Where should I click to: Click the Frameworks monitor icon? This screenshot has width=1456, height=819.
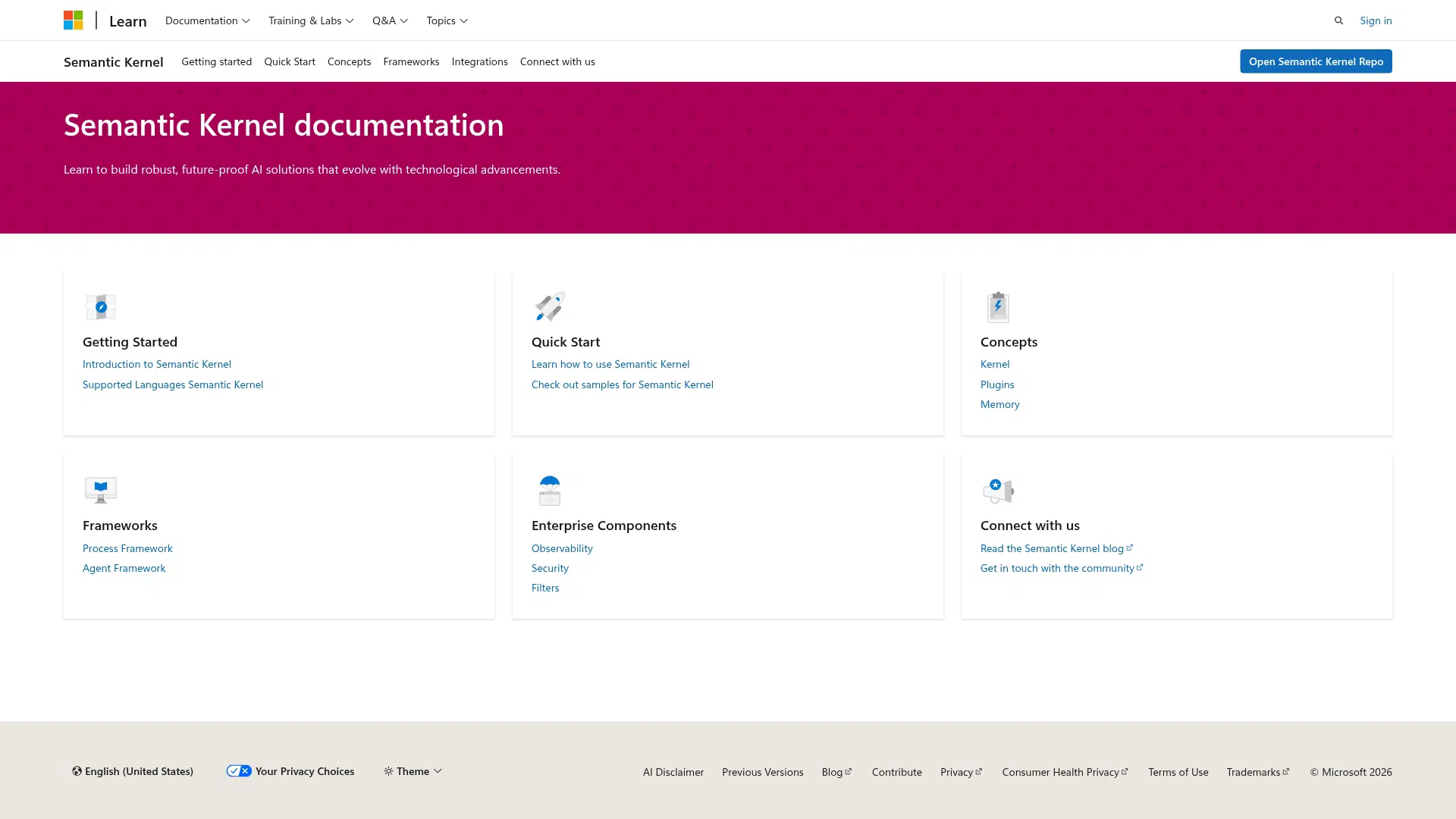[x=101, y=490]
